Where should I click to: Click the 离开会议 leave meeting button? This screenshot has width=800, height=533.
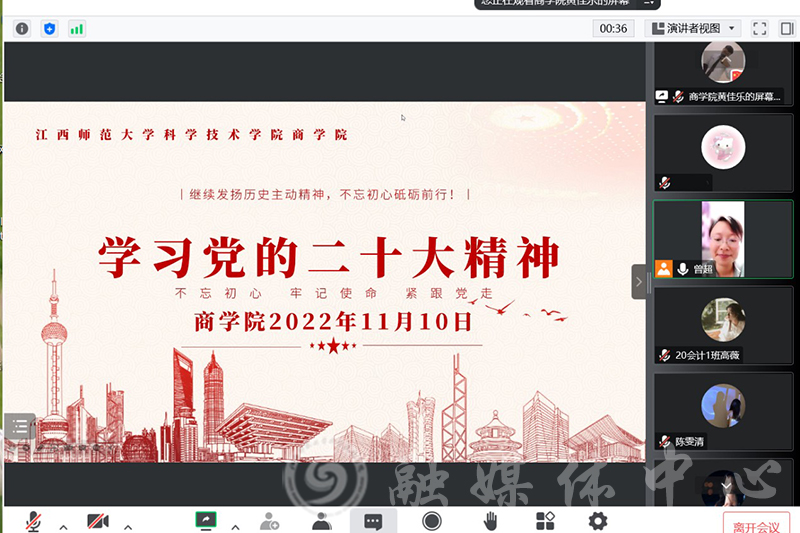tap(757, 523)
